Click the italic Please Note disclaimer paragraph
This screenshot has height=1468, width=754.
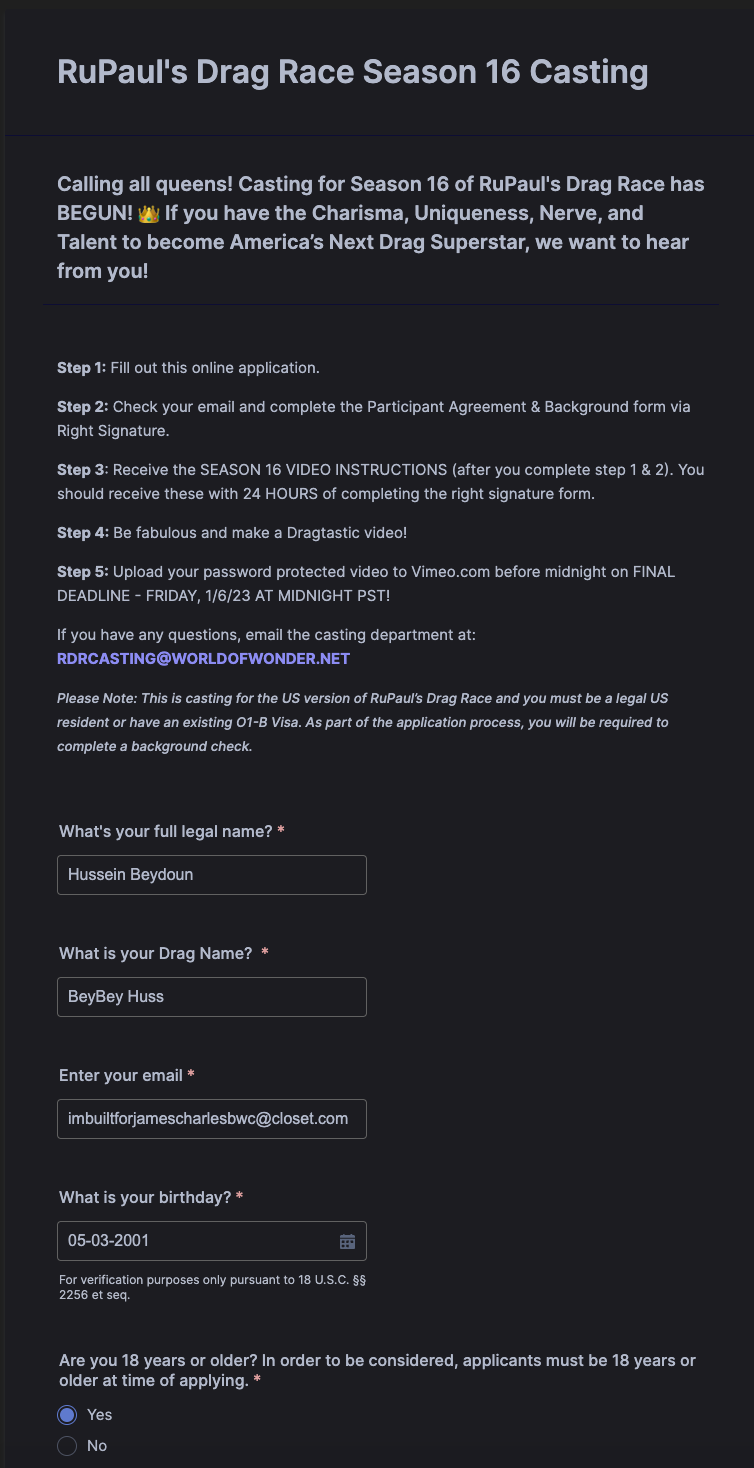point(363,722)
